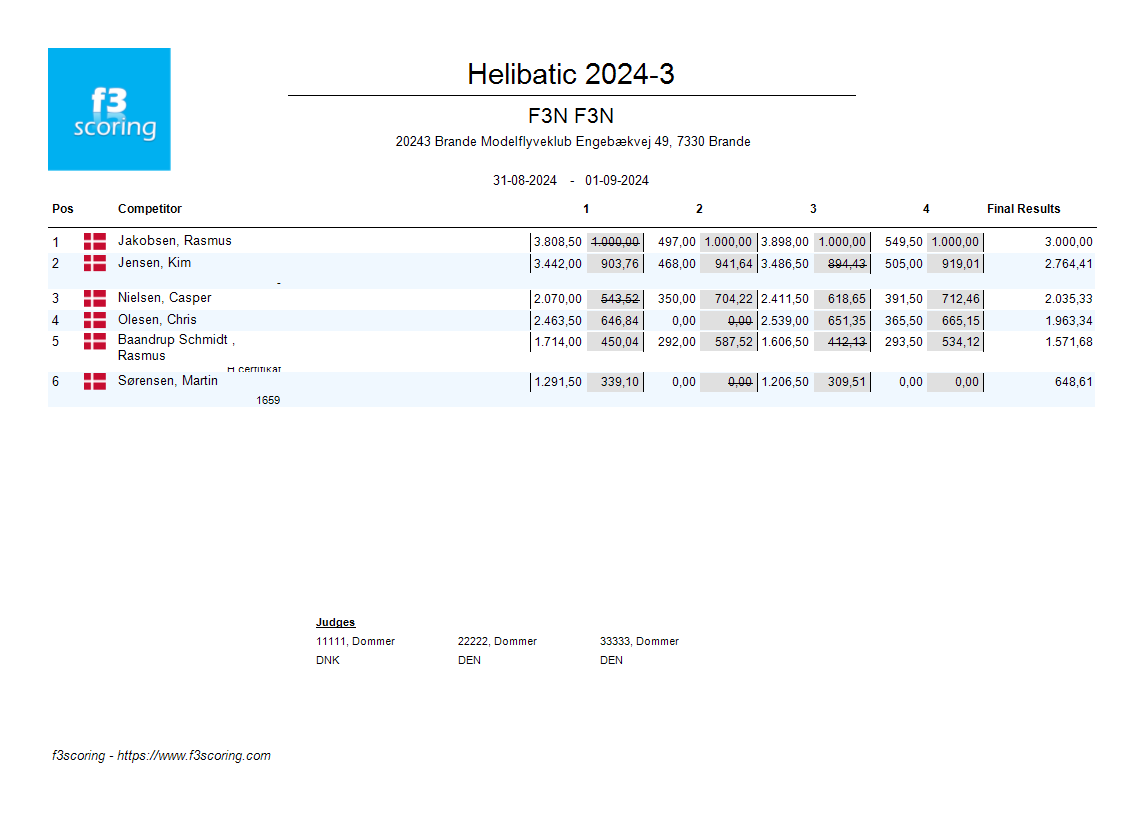Click normalized score 534,12
The width and height of the screenshot is (1142, 813).
(x=961, y=342)
